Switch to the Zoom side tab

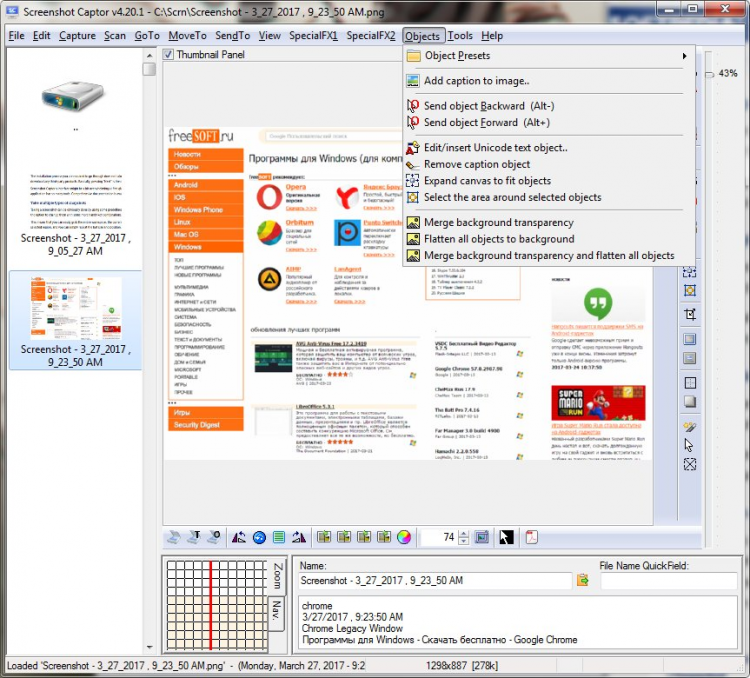pyautogui.click(x=277, y=576)
